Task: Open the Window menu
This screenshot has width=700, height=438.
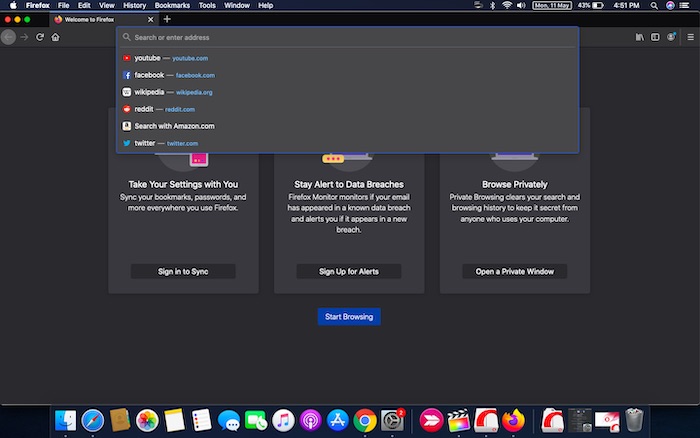Action: point(237,5)
